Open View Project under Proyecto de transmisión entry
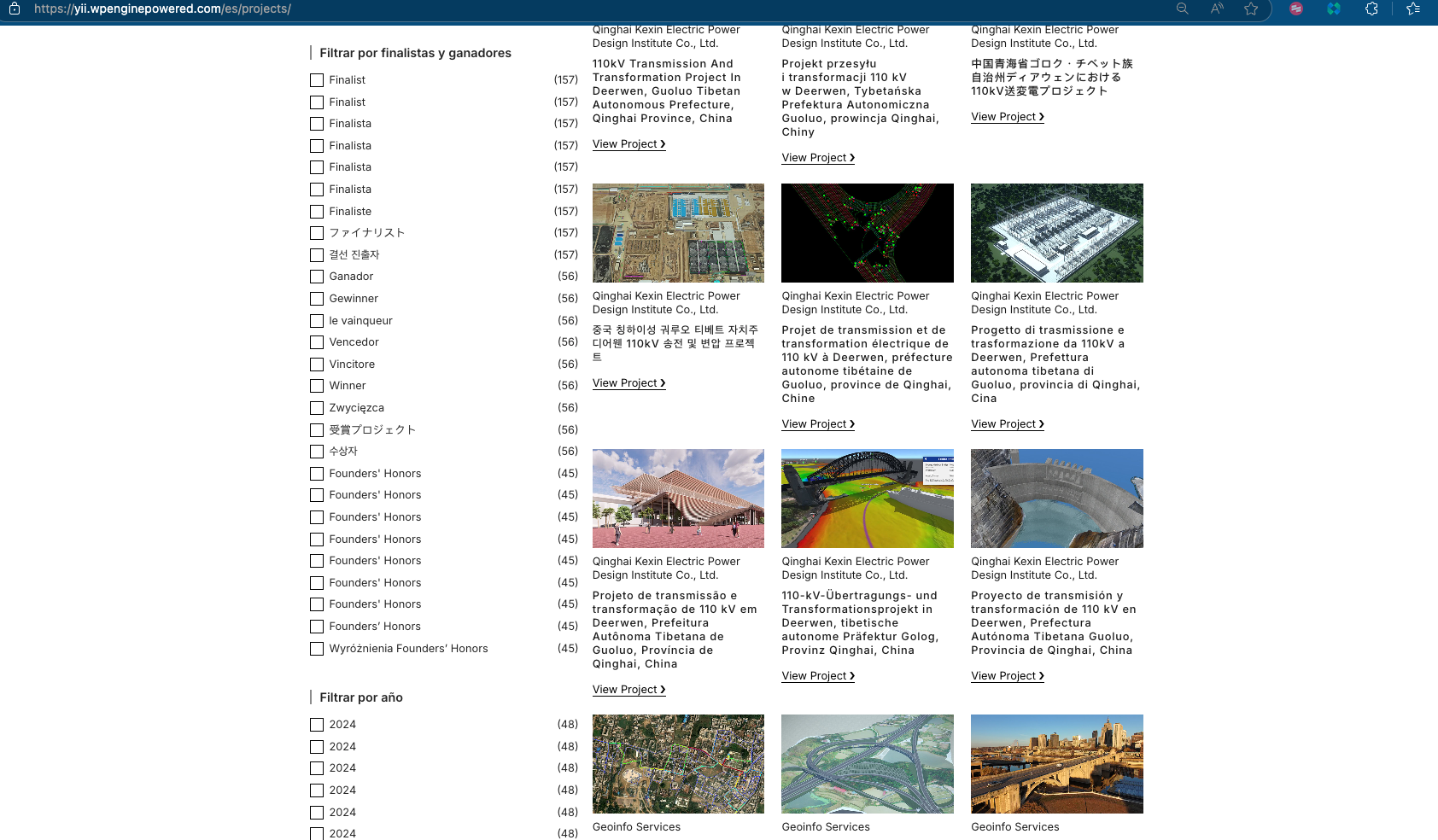Image resolution: width=1438 pixels, height=840 pixels. 1008,676
